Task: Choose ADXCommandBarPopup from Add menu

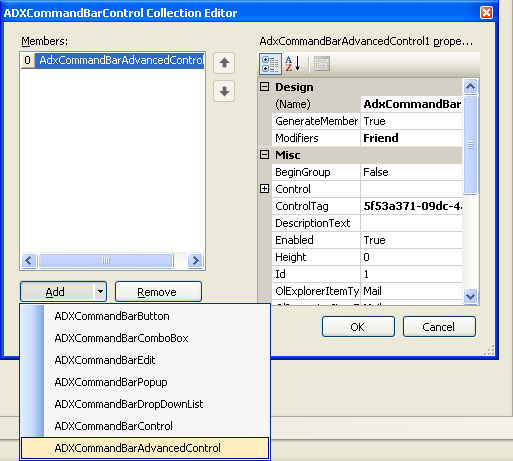Action: 145,382
